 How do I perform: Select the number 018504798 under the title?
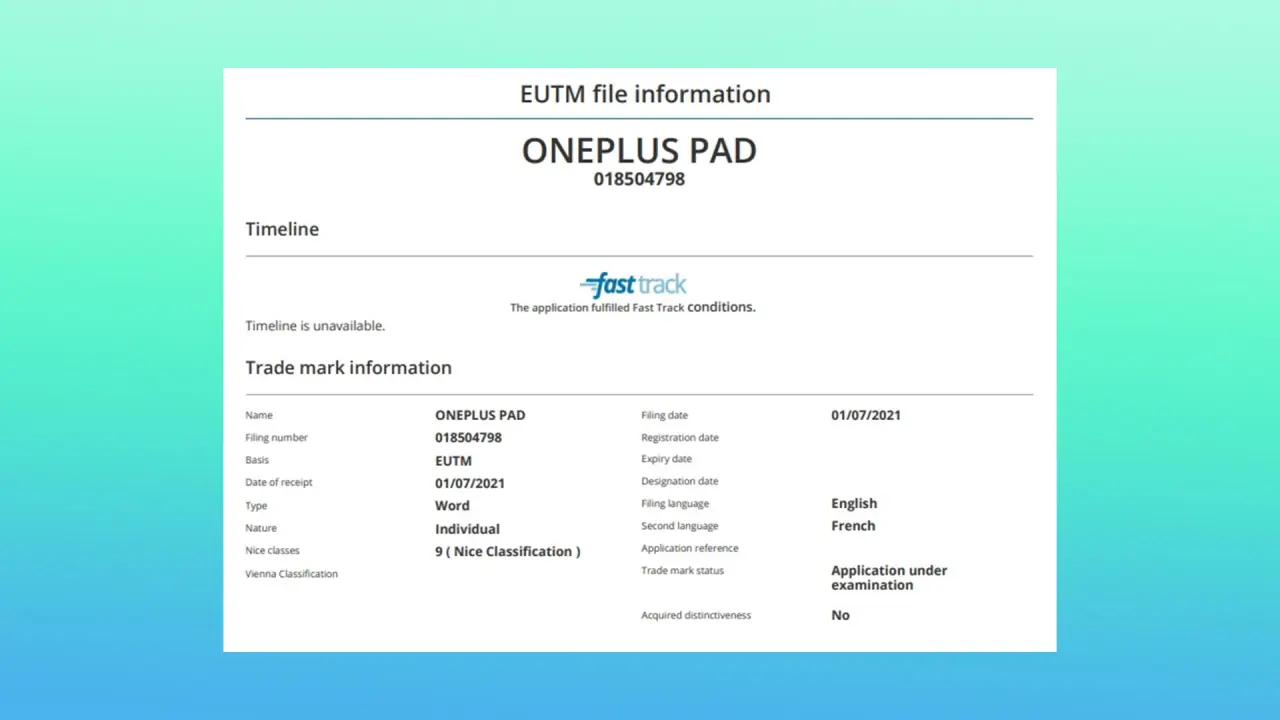[x=639, y=180]
